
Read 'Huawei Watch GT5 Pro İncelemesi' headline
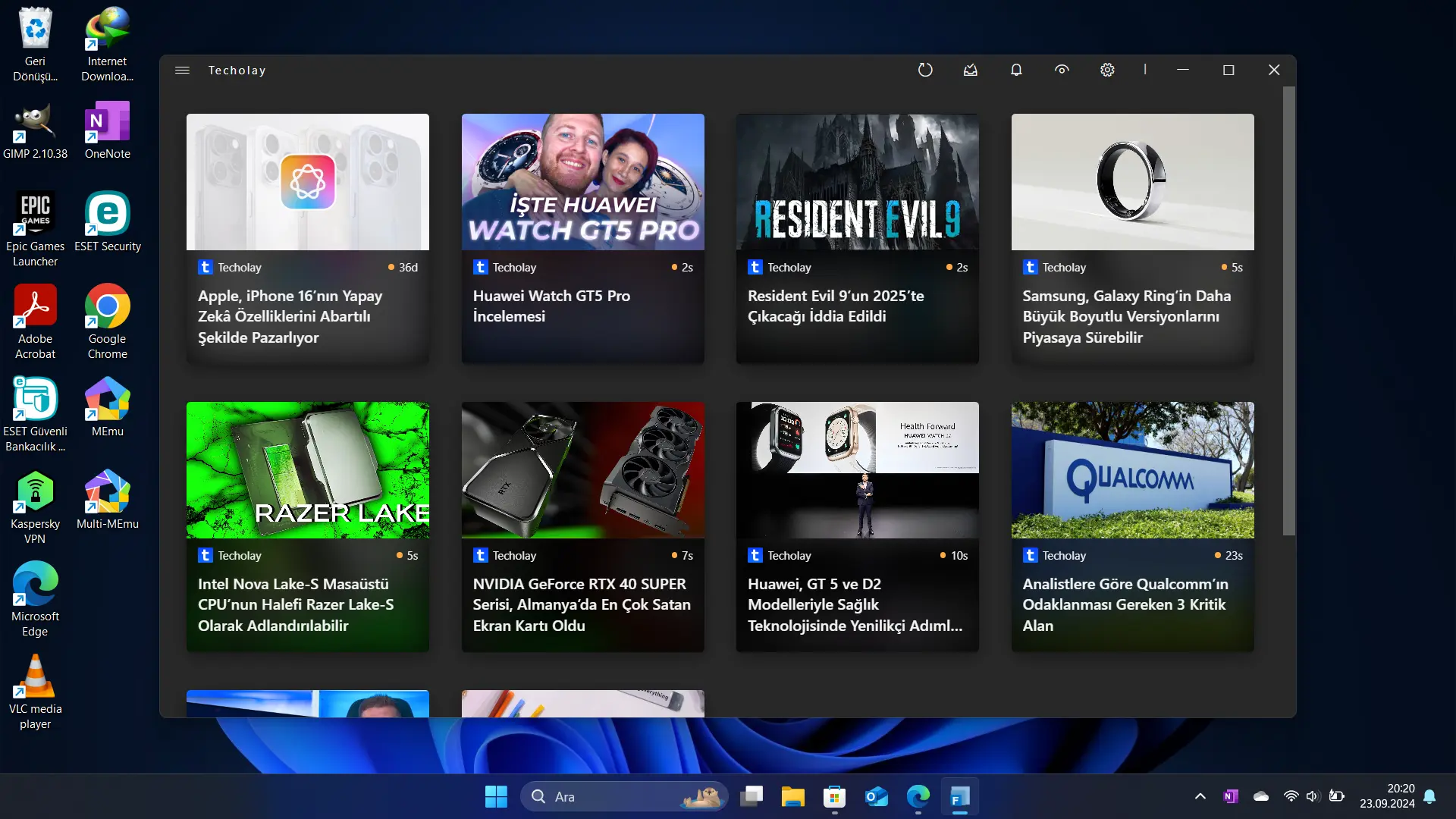(x=551, y=306)
